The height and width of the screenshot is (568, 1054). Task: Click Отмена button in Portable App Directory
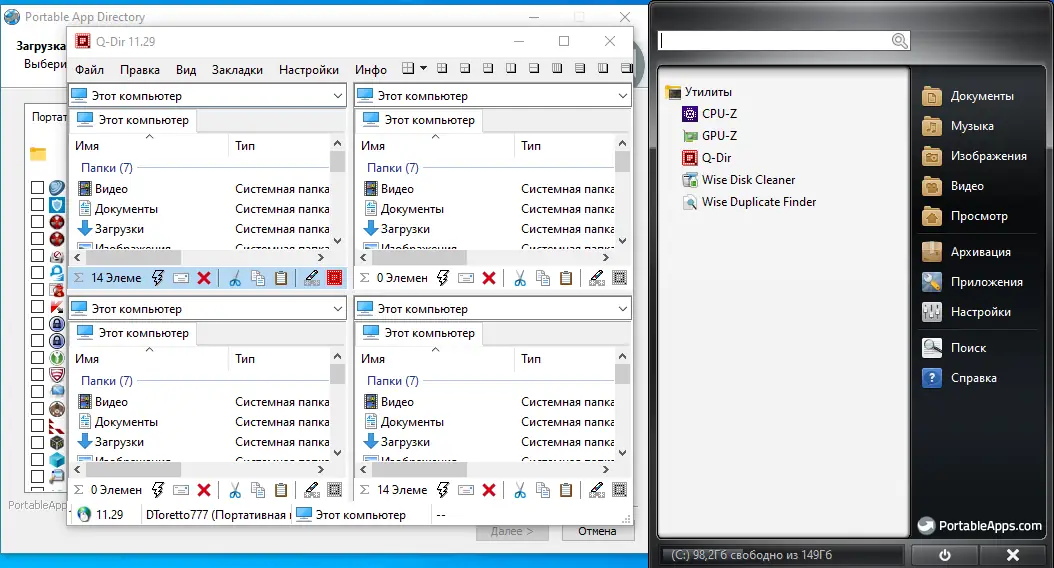[597, 531]
